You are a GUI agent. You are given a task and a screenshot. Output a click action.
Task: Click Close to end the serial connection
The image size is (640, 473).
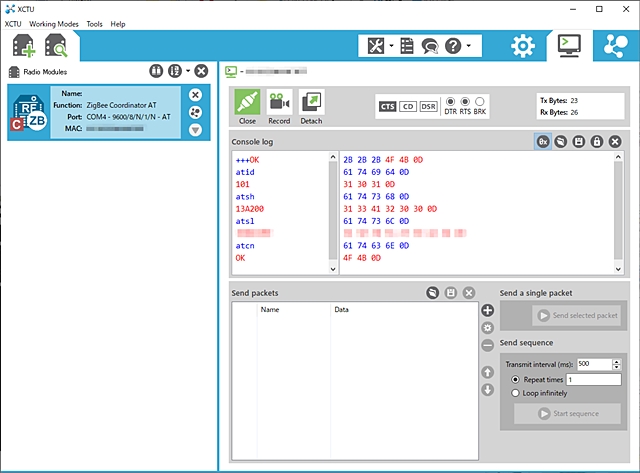tap(247, 106)
